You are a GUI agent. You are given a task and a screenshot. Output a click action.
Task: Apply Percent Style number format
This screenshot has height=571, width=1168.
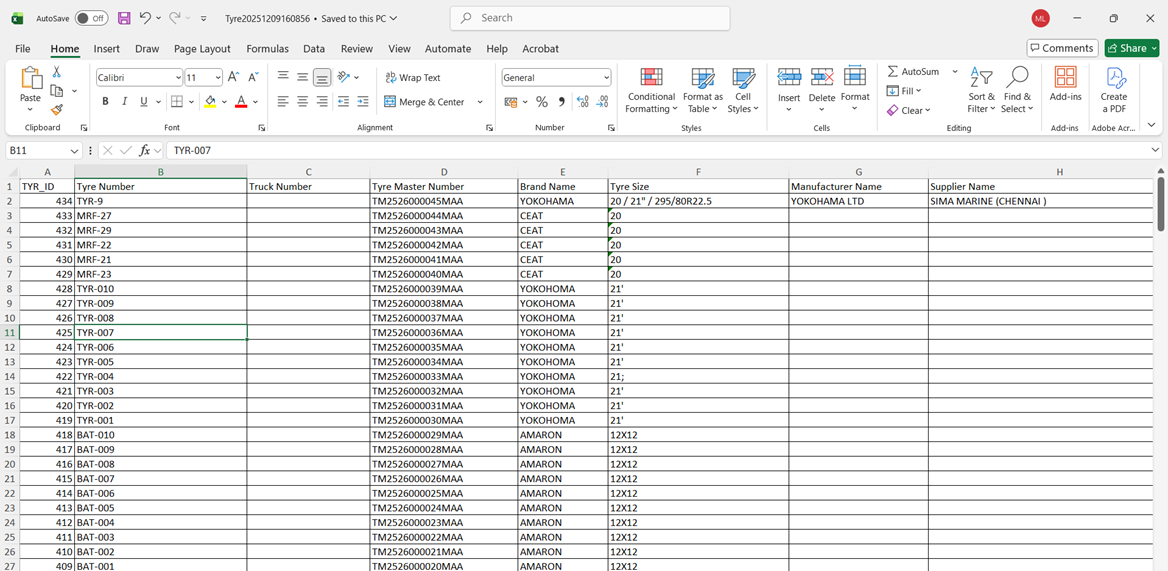click(x=542, y=101)
